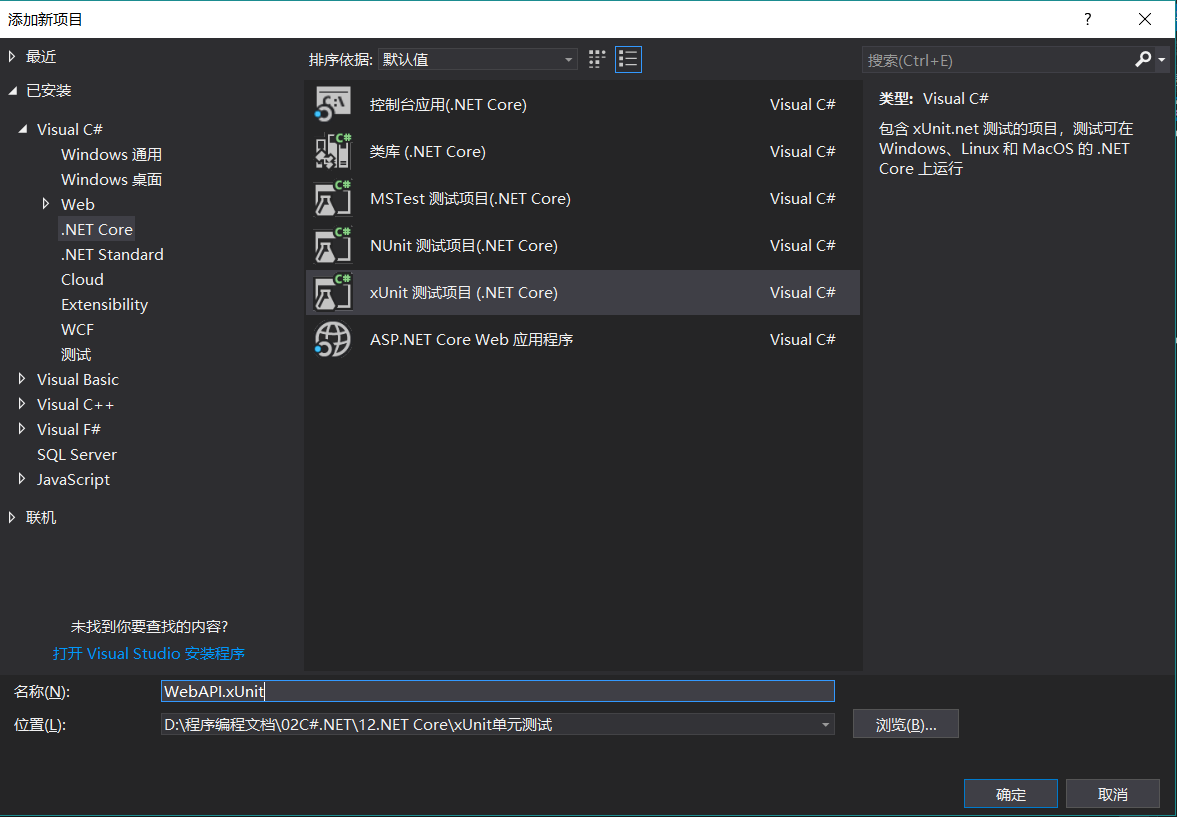The width and height of the screenshot is (1177, 817).
Task: Collapse the Visual C# node
Action: pos(23,129)
